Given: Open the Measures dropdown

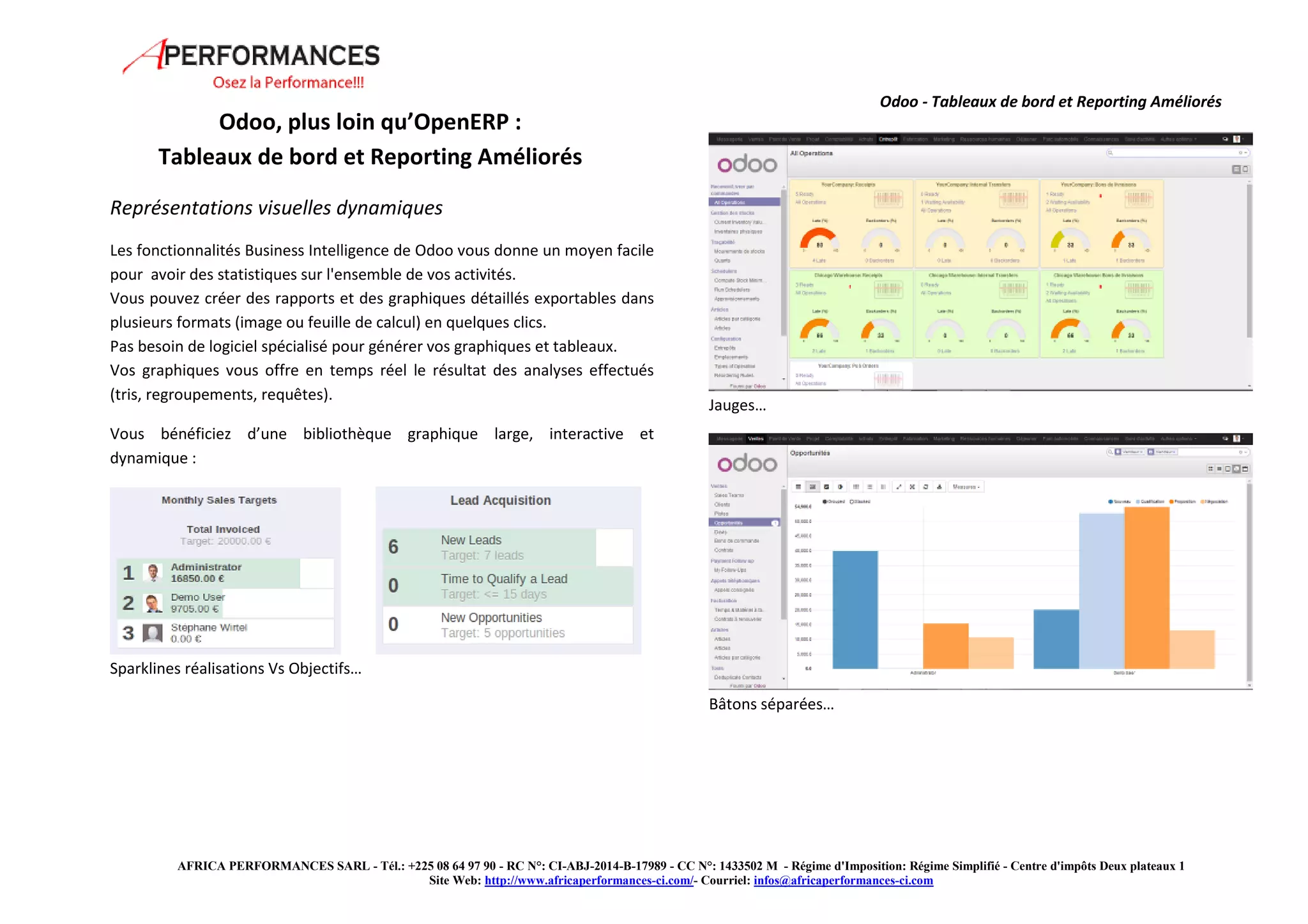Looking at the screenshot, I should 966,487.
